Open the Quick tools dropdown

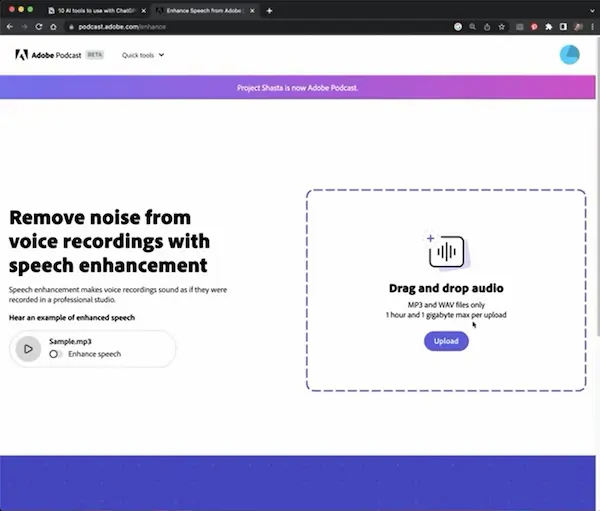(x=143, y=55)
